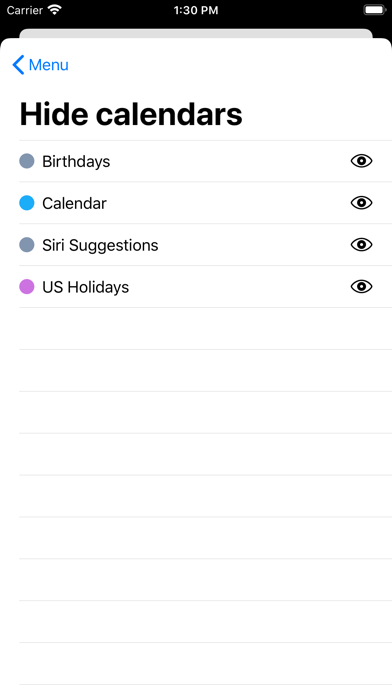Click the blue Calendar color dot

point(27,203)
